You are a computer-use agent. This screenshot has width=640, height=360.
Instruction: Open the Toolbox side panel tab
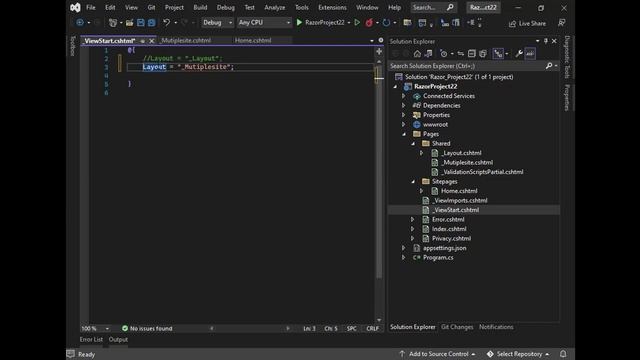[x=73, y=46]
